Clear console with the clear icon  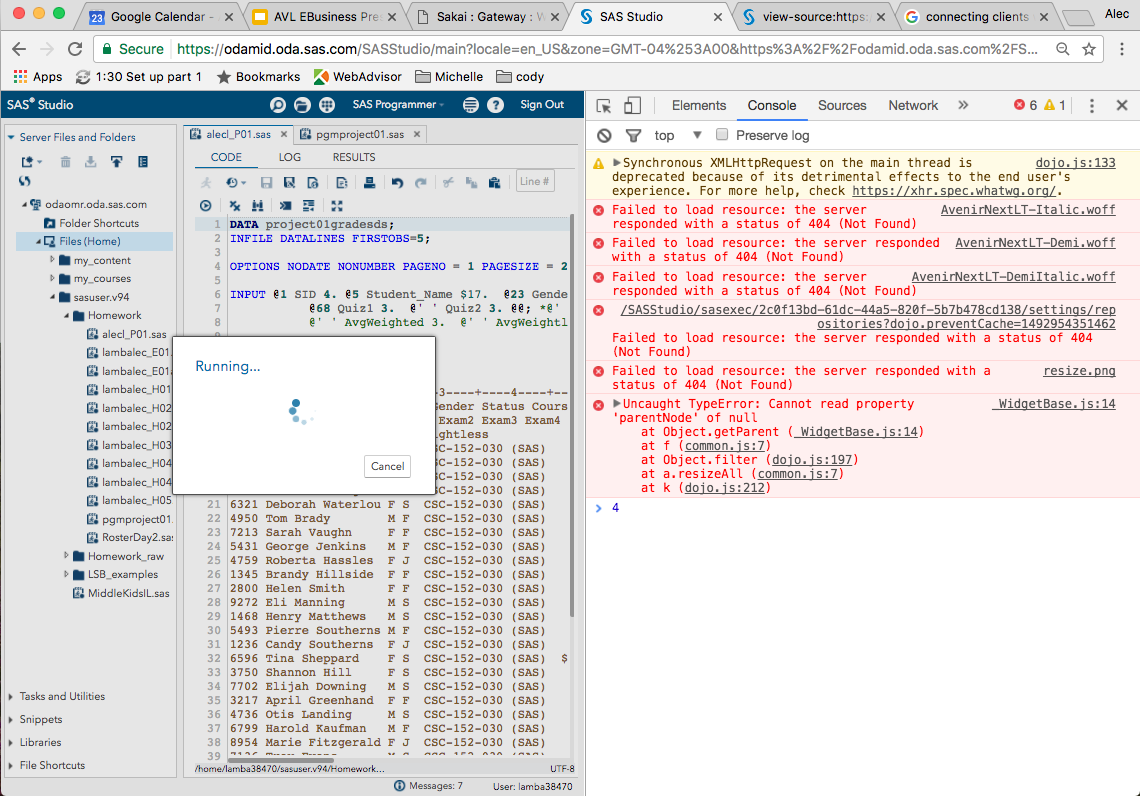pos(604,135)
